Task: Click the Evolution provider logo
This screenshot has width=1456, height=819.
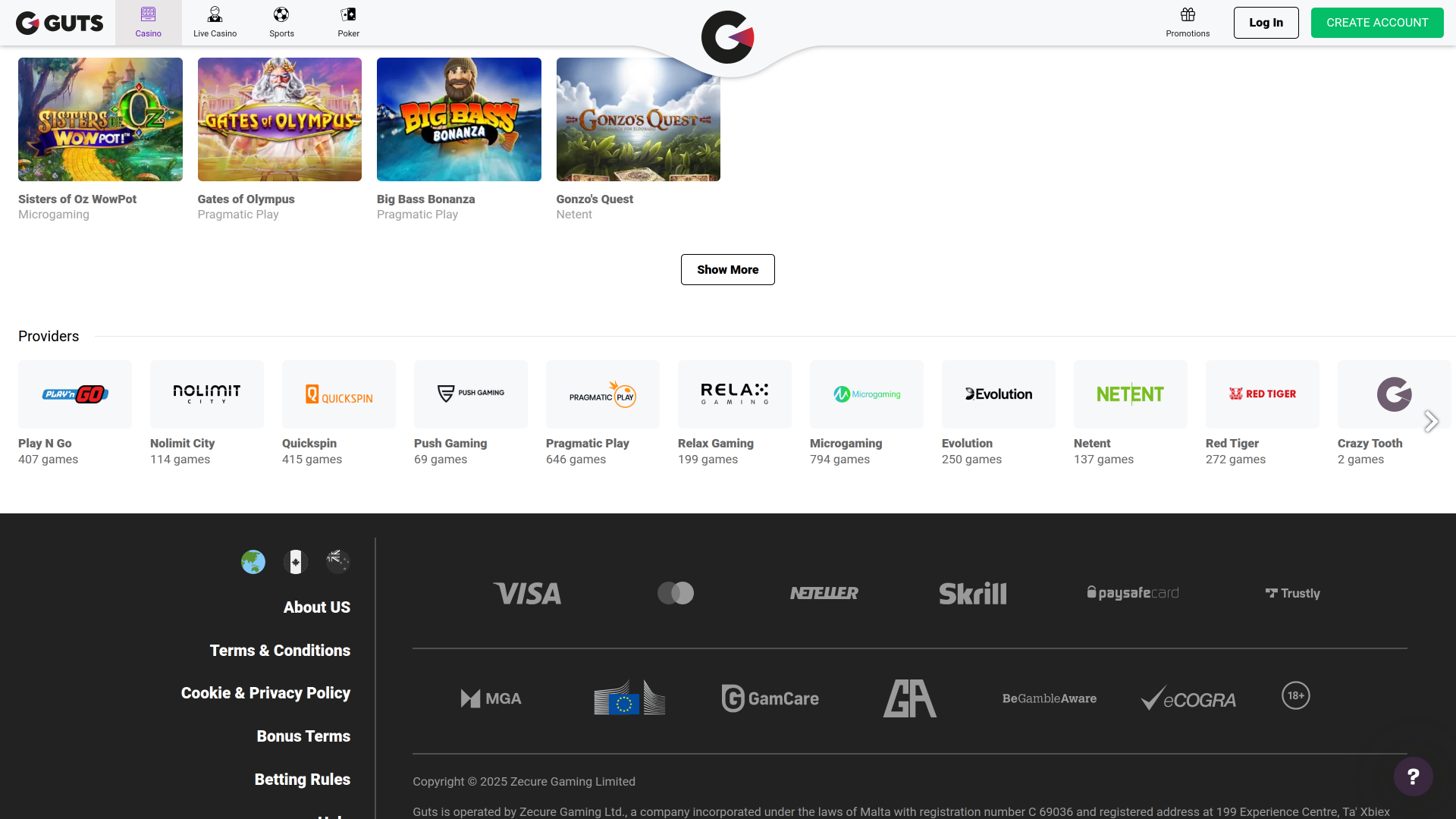Action: point(998,394)
